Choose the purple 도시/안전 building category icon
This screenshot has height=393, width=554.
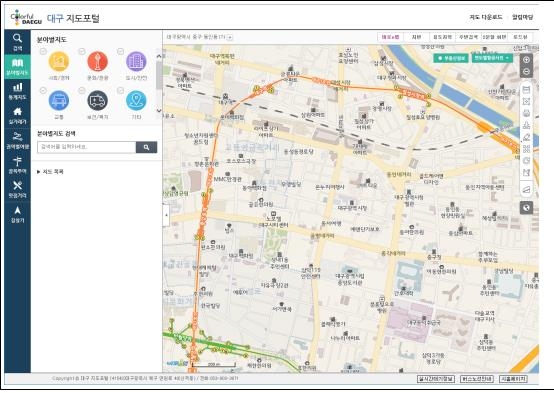click(136, 61)
